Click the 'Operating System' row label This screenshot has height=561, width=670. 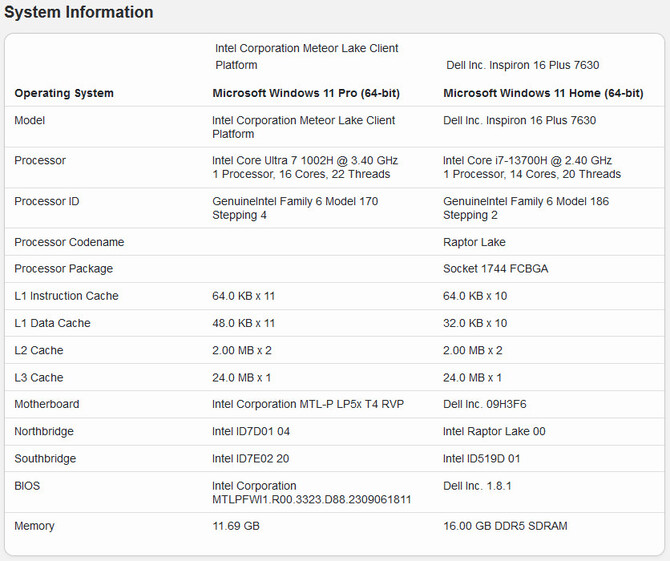pyautogui.click(x=64, y=93)
